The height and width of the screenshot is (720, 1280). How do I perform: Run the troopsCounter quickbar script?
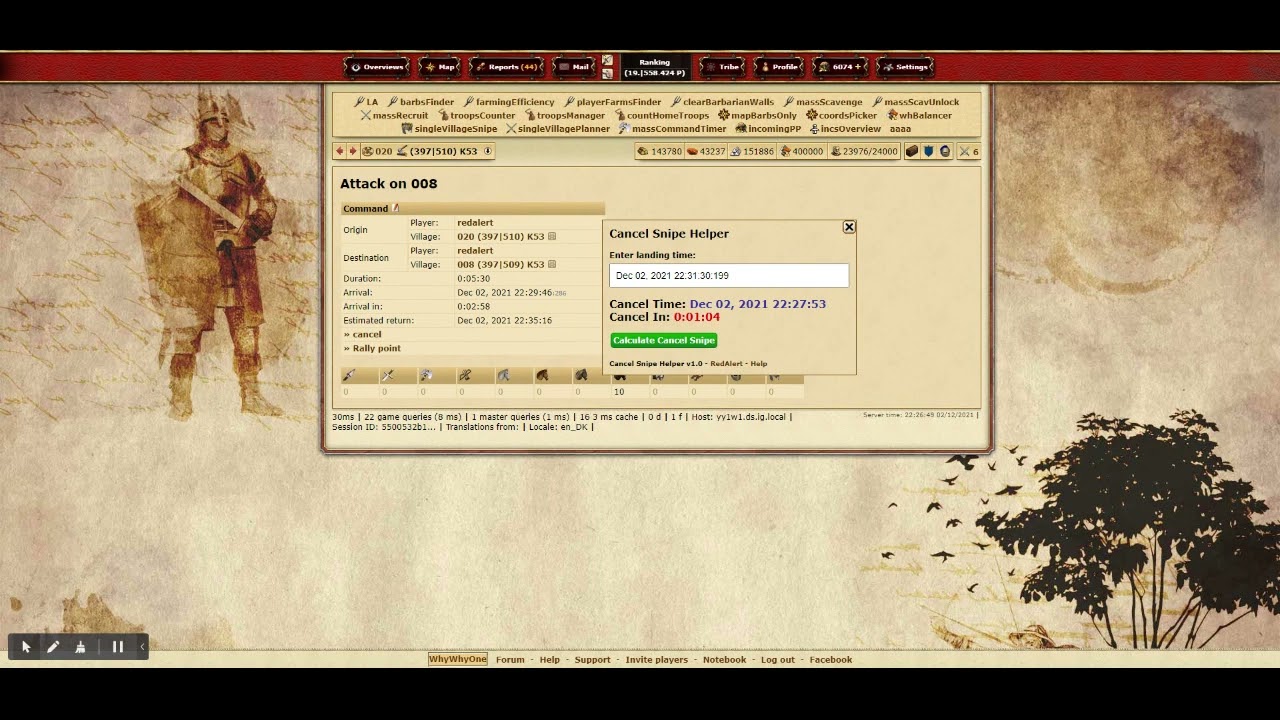click(477, 115)
